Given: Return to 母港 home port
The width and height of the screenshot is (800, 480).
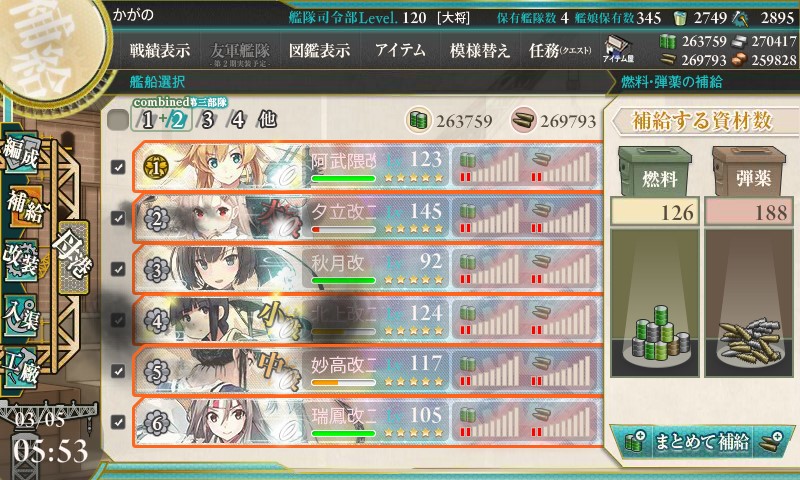Looking at the screenshot, I should tap(73, 257).
